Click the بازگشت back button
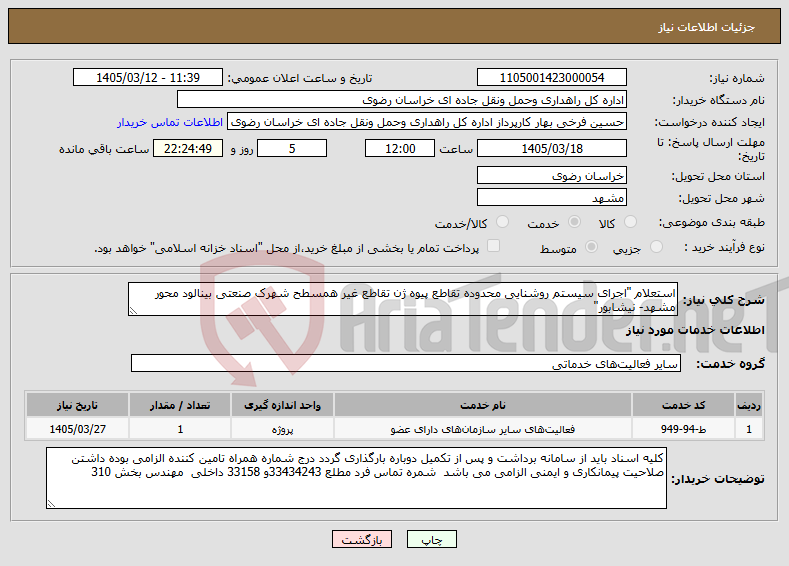789x566 pixels. click(362, 539)
